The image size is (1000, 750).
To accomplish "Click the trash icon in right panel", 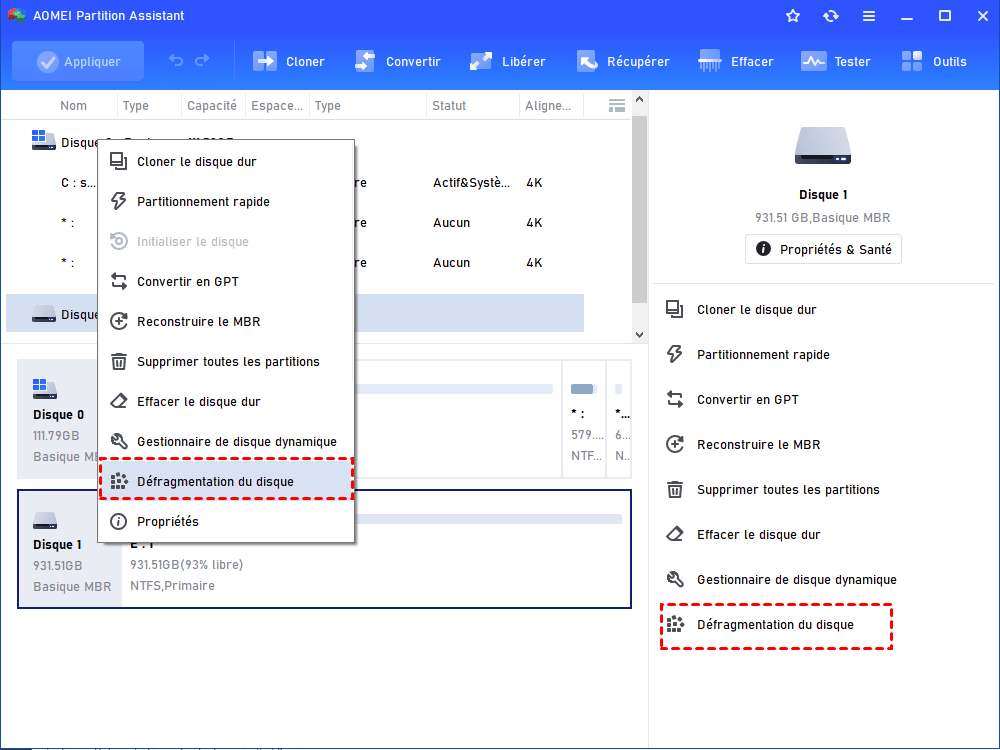I will coord(675,489).
